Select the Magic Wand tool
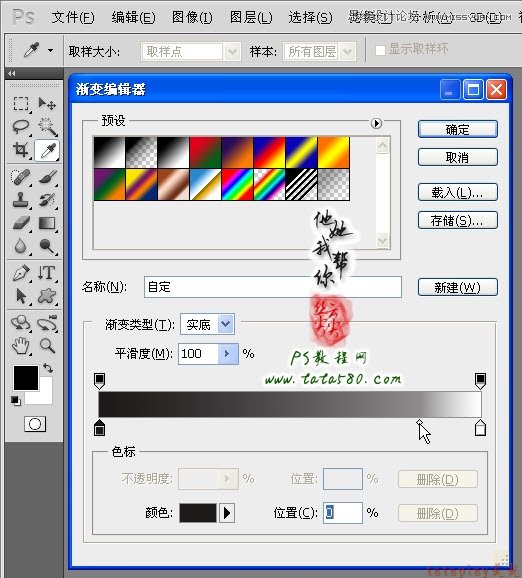 pos(48,126)
